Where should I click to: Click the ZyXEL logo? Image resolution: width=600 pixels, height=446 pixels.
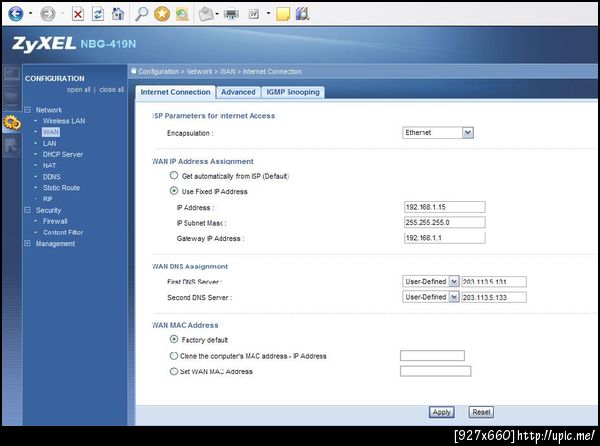pyautogui.click(x=43, y=44)
